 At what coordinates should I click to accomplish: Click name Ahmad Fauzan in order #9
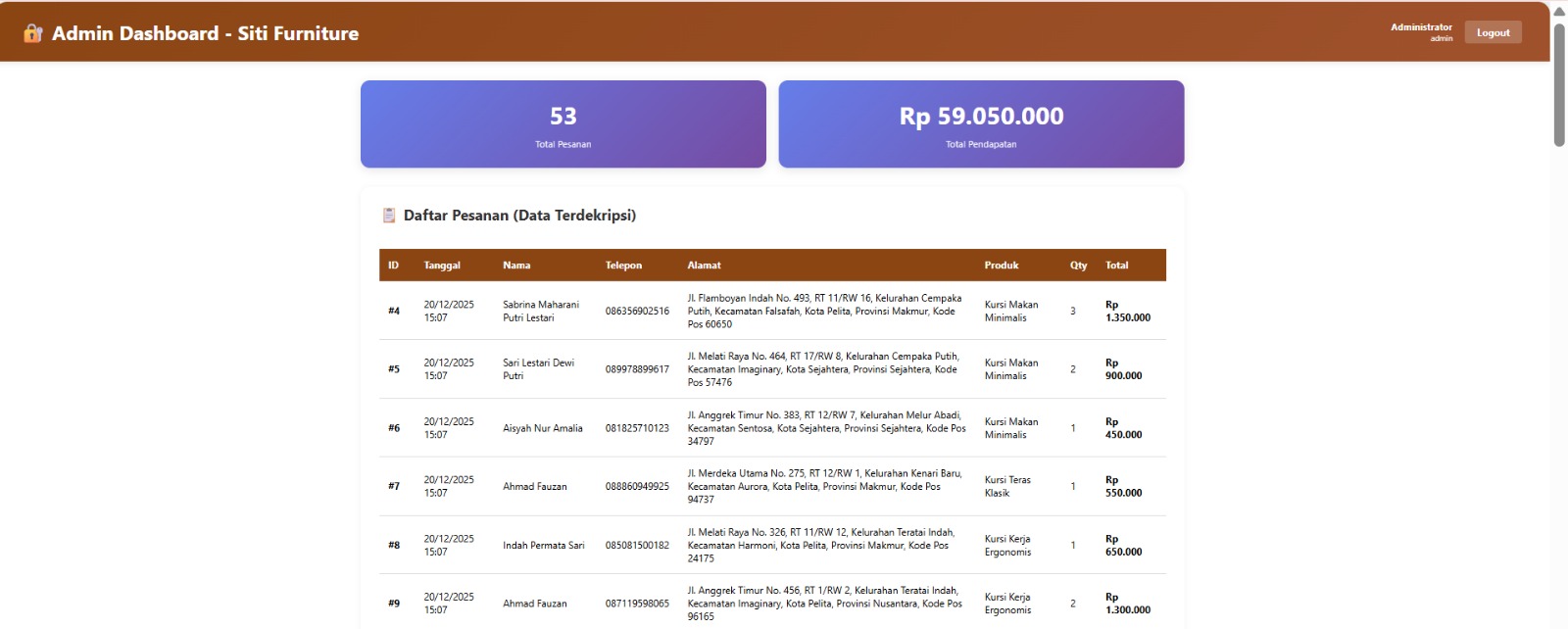click(x=535, y=604)
